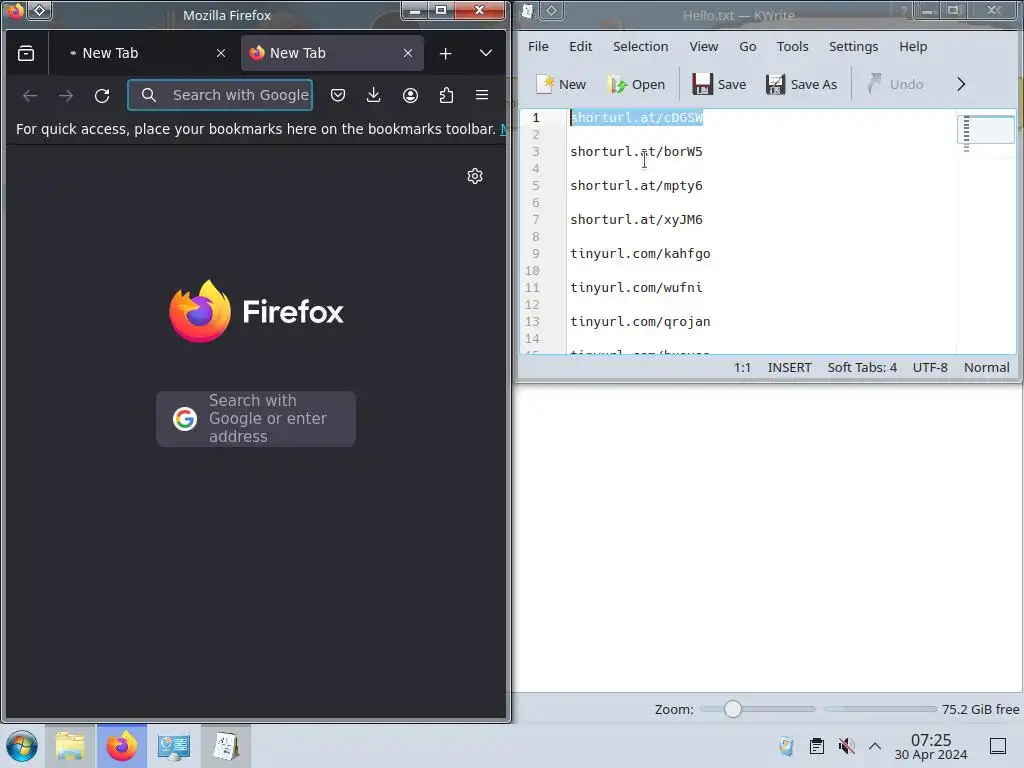Image resolution: width=1024 pixels, height=768 pixels.
Task: Click show desktop button on taskbar
Action: pyautogui.click(x=998, y=746)
